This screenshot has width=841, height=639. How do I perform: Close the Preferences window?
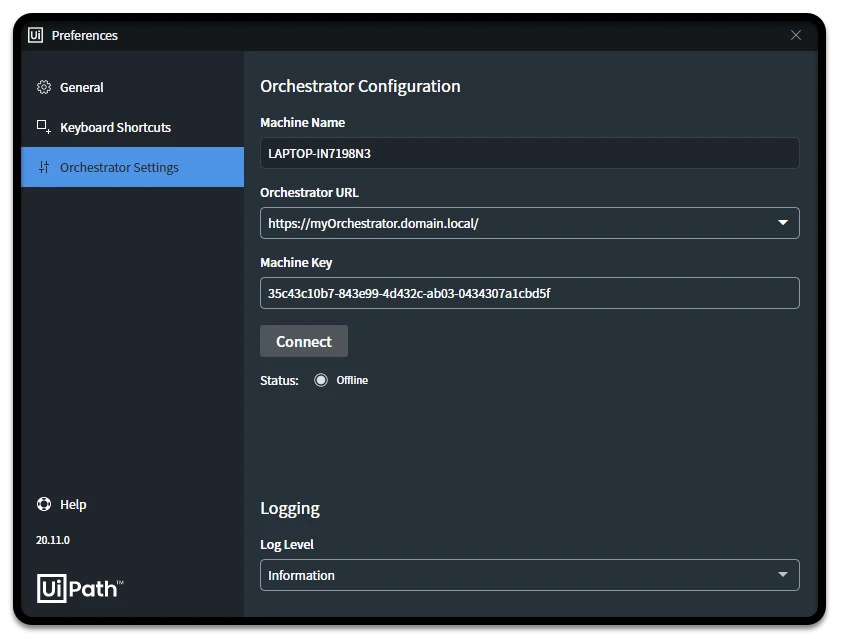pyautogui.click(x=796, y=35)
